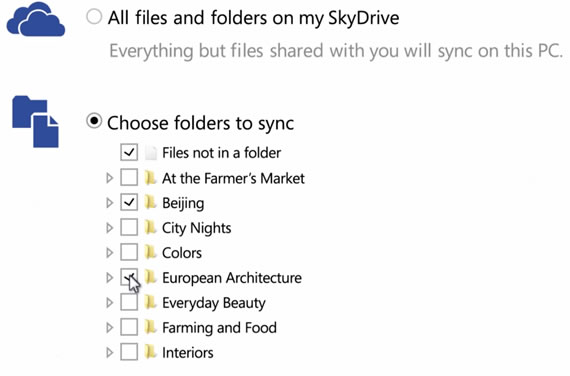Select the Everyday Beauty folder label
Screen dimensions: 570x376
click(x=214, y=303)
